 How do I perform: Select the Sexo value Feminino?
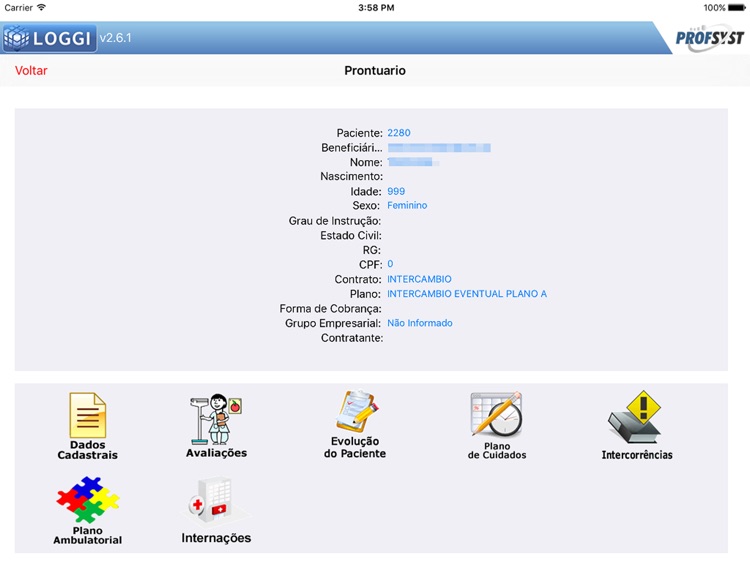[x=407, y=206]
